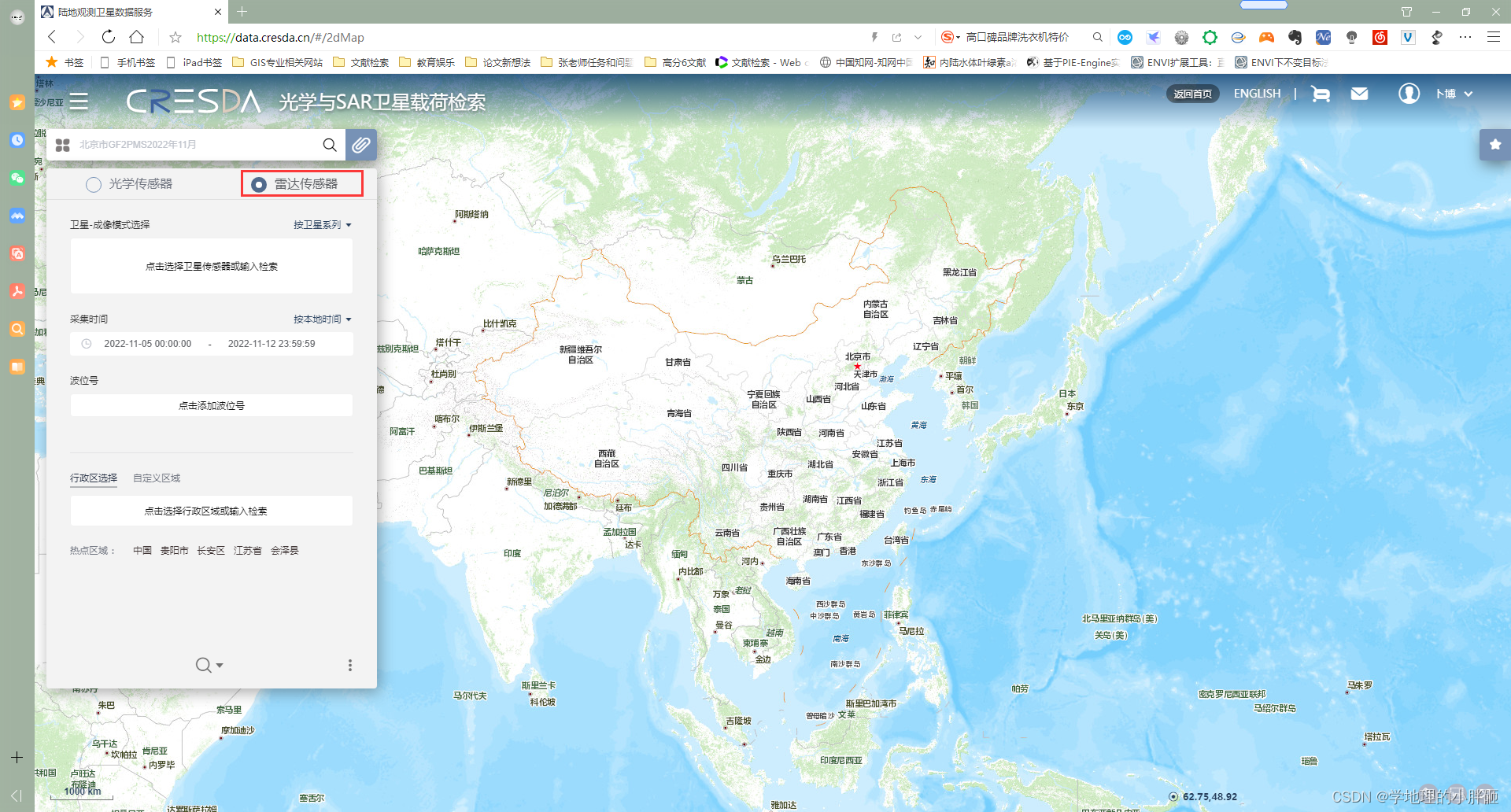The image size is (1511, 812).
Task: Go to browser home page
Action: pyautogui.click(x=137, y=37)
